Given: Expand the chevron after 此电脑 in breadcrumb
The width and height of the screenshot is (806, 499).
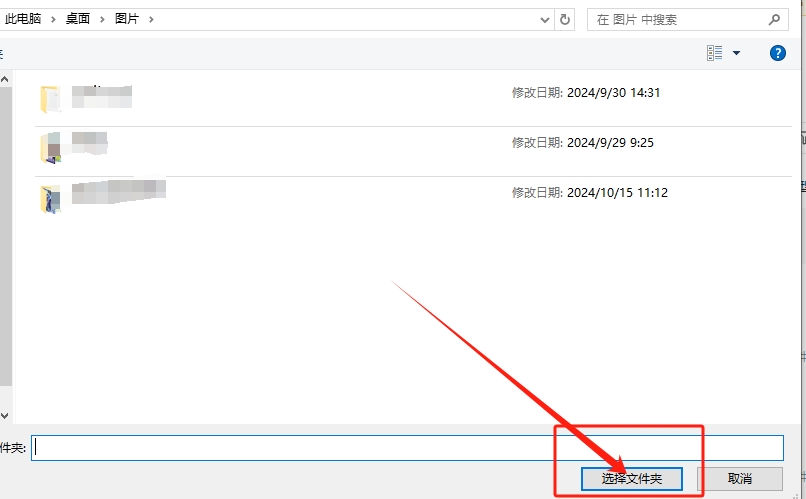Looking at the screenshot, I should 55,19.
